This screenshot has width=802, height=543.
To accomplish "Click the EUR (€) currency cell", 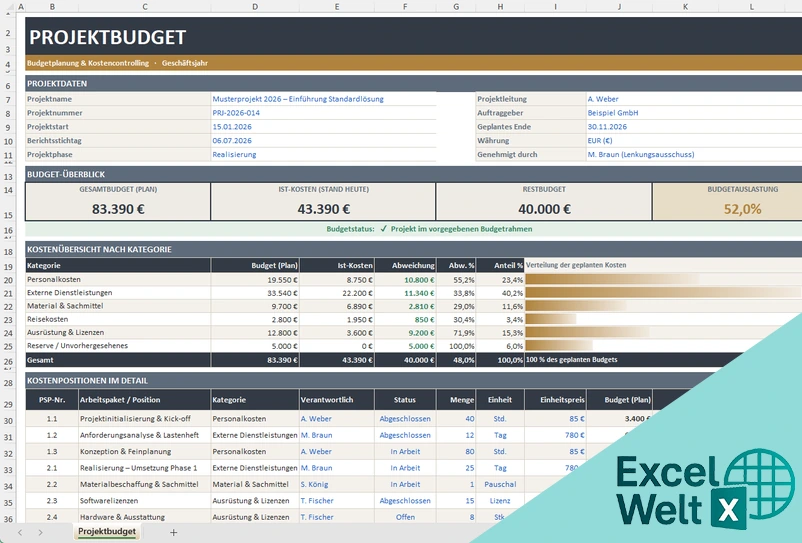I will pyautogui.click(x=694, y=141).
